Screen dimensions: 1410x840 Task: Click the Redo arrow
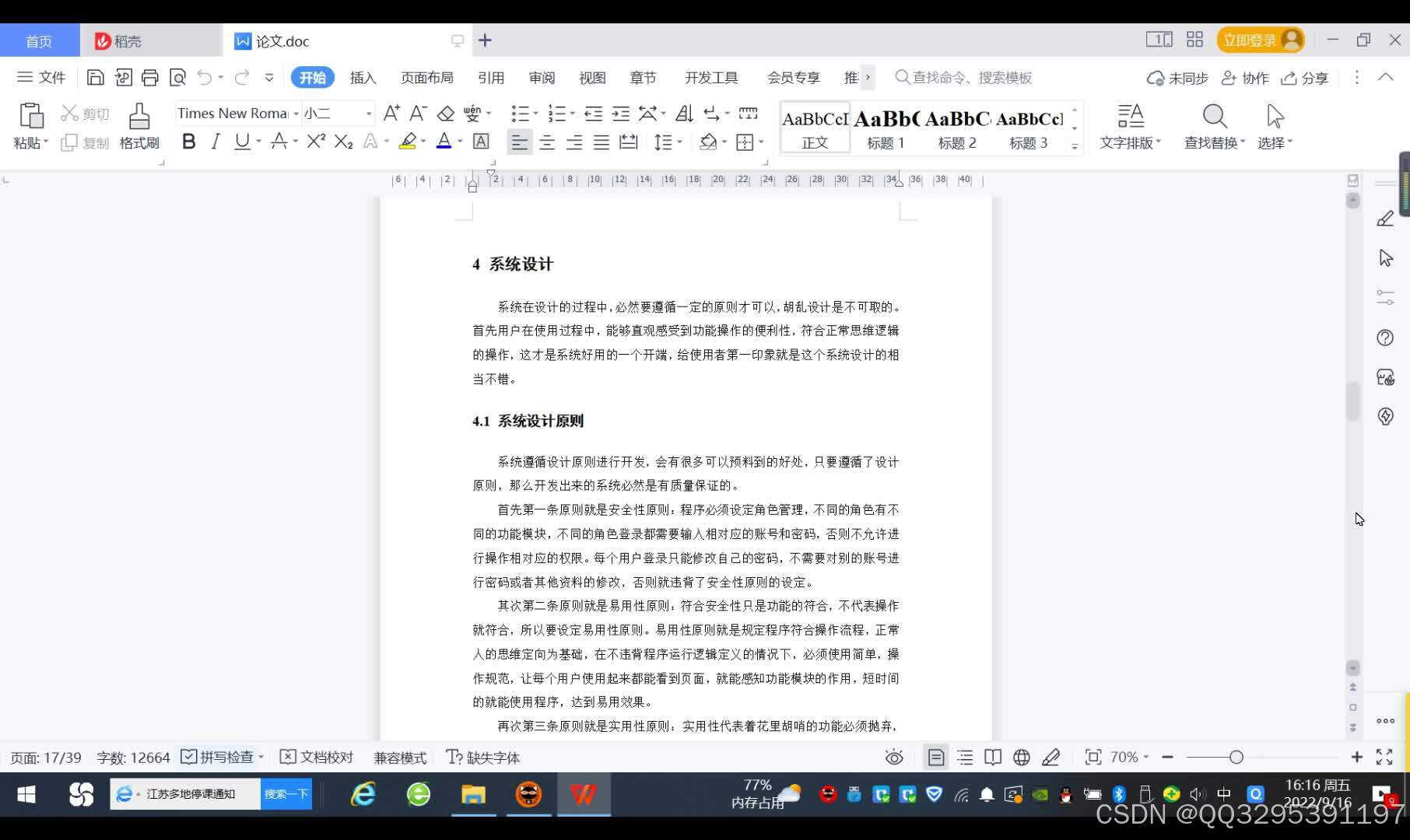click(x=241, y=77)
